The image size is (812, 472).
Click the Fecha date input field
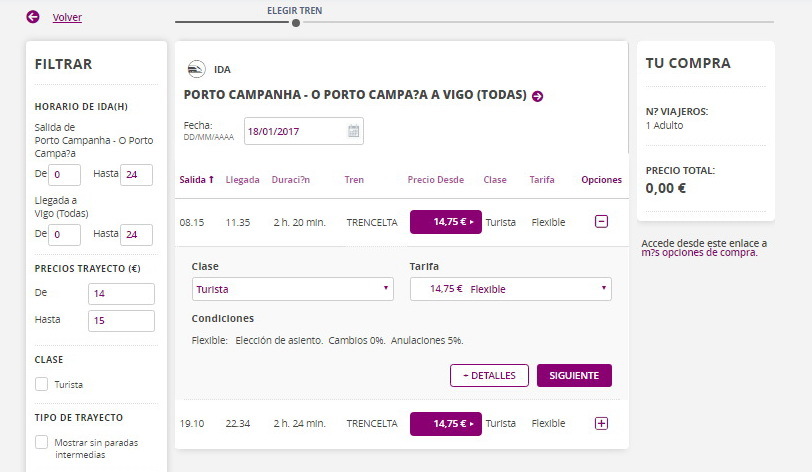tap(295, 131)
